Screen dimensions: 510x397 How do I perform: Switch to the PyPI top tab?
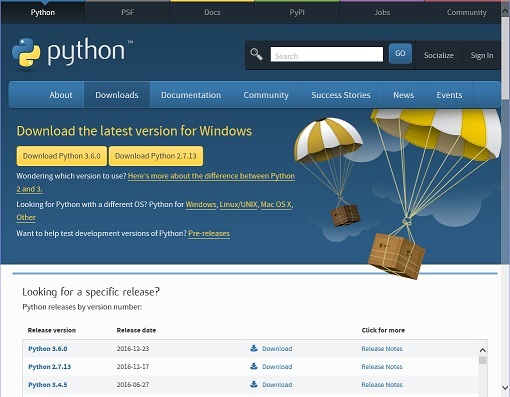[x=297, y=12]
